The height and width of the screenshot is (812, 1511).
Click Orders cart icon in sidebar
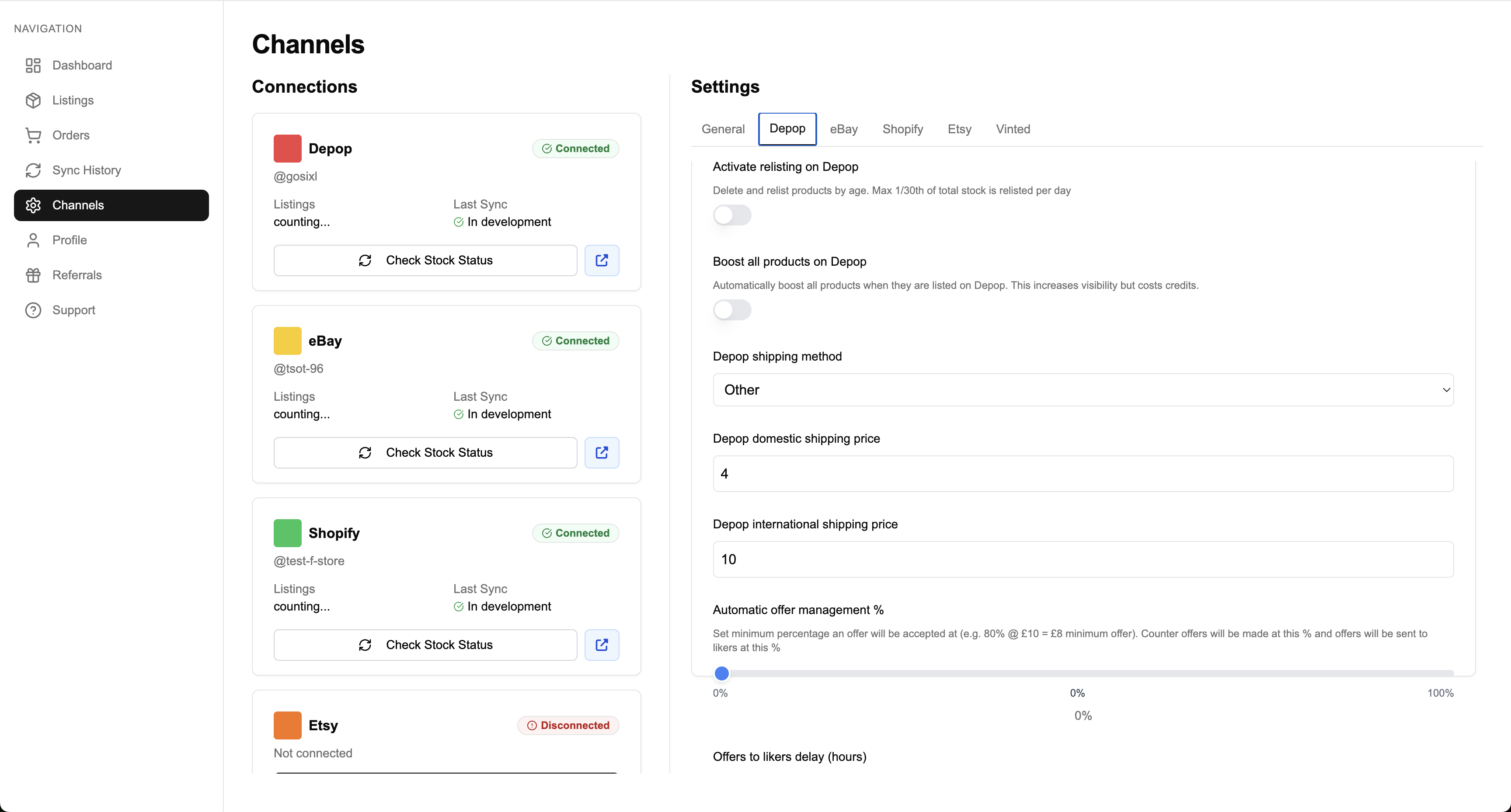tap(33, 135)
